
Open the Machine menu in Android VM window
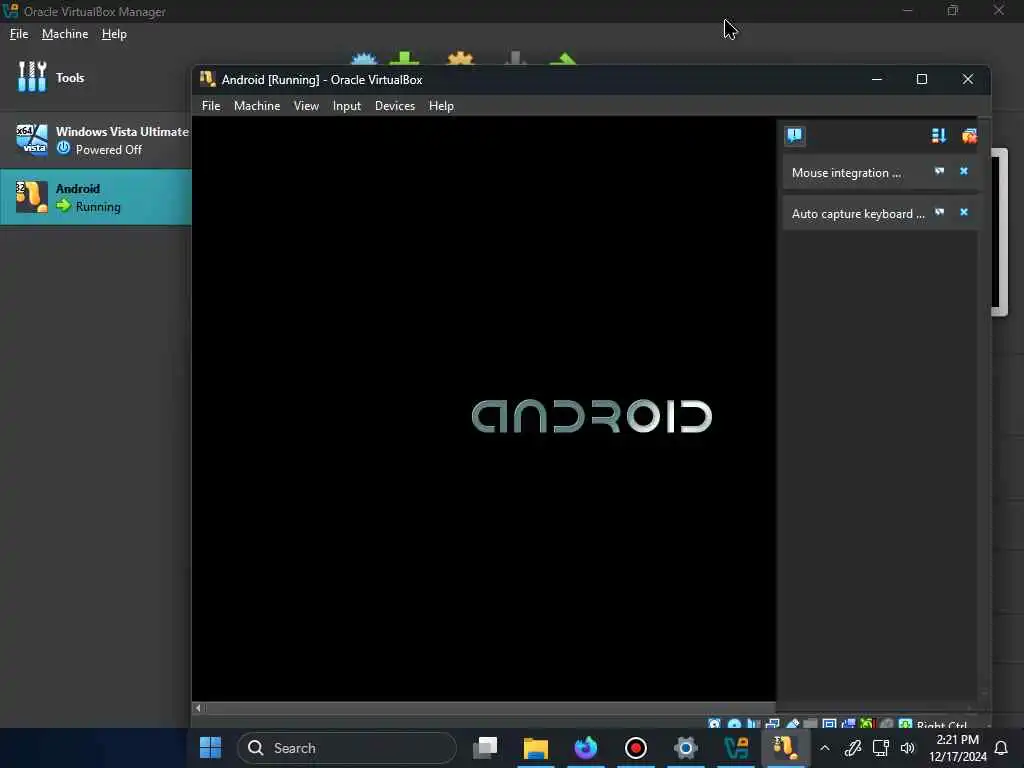click(x=257, y=106)
